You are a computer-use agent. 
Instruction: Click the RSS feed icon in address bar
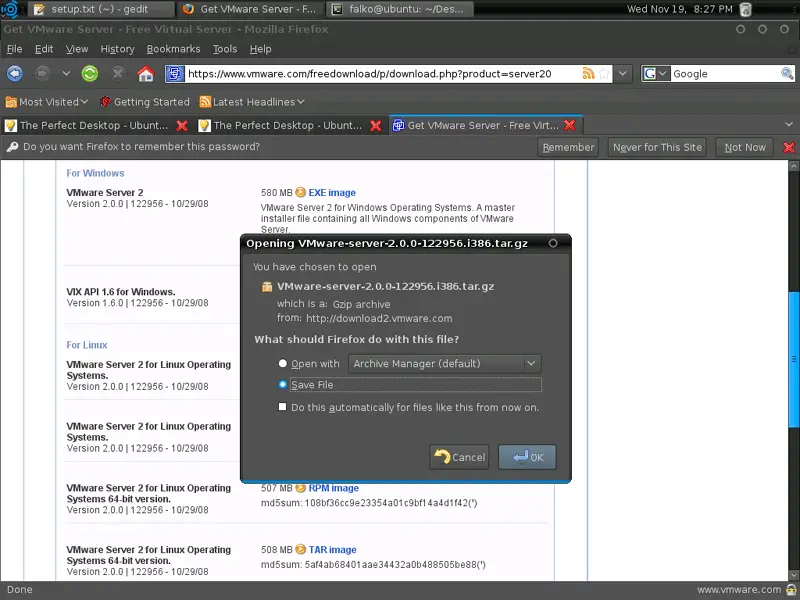(588, 73)
